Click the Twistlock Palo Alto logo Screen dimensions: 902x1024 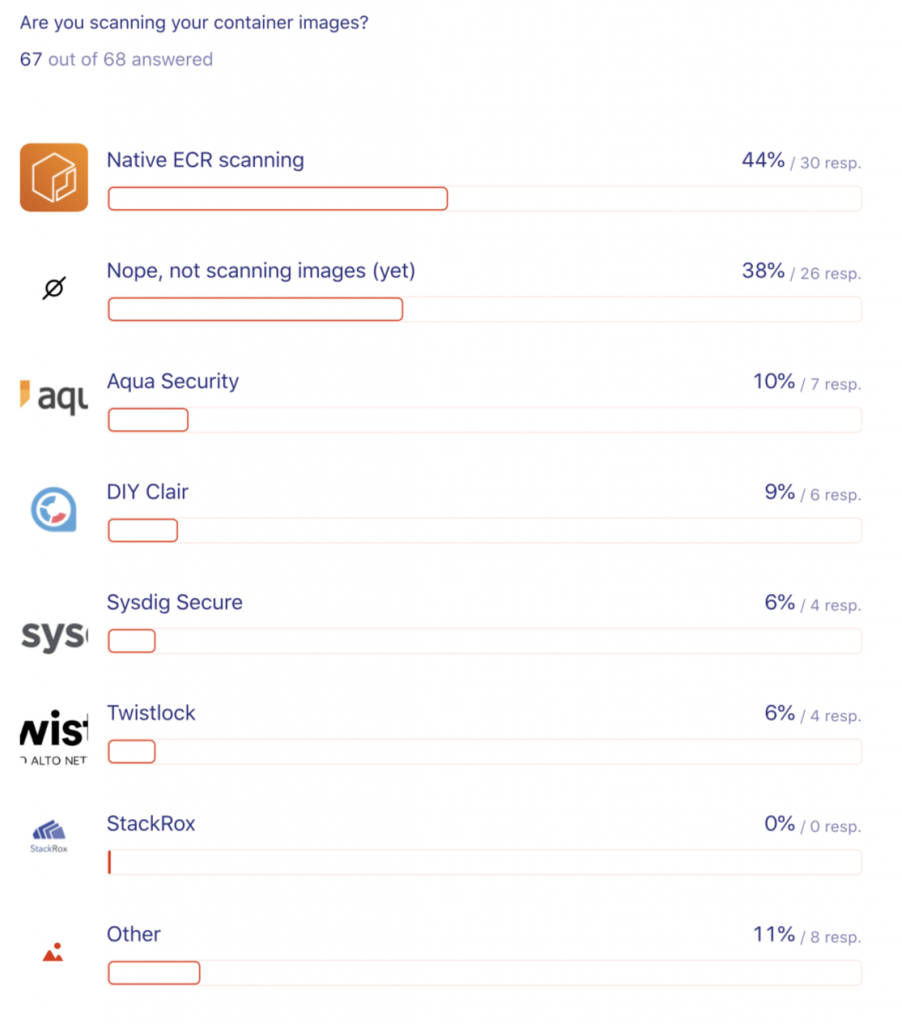coord(54,737)
